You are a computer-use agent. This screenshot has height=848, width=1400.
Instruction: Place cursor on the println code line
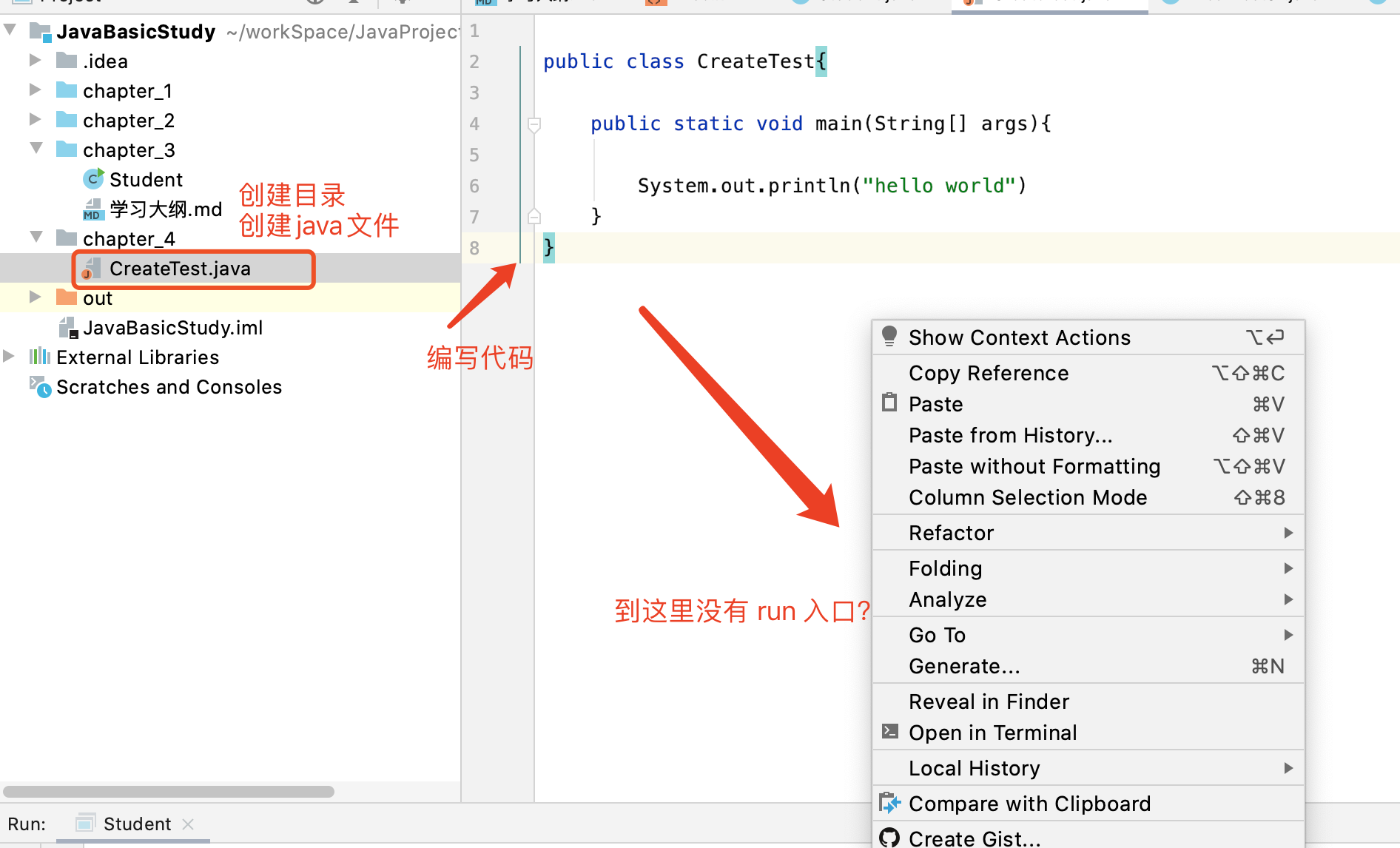832,185
